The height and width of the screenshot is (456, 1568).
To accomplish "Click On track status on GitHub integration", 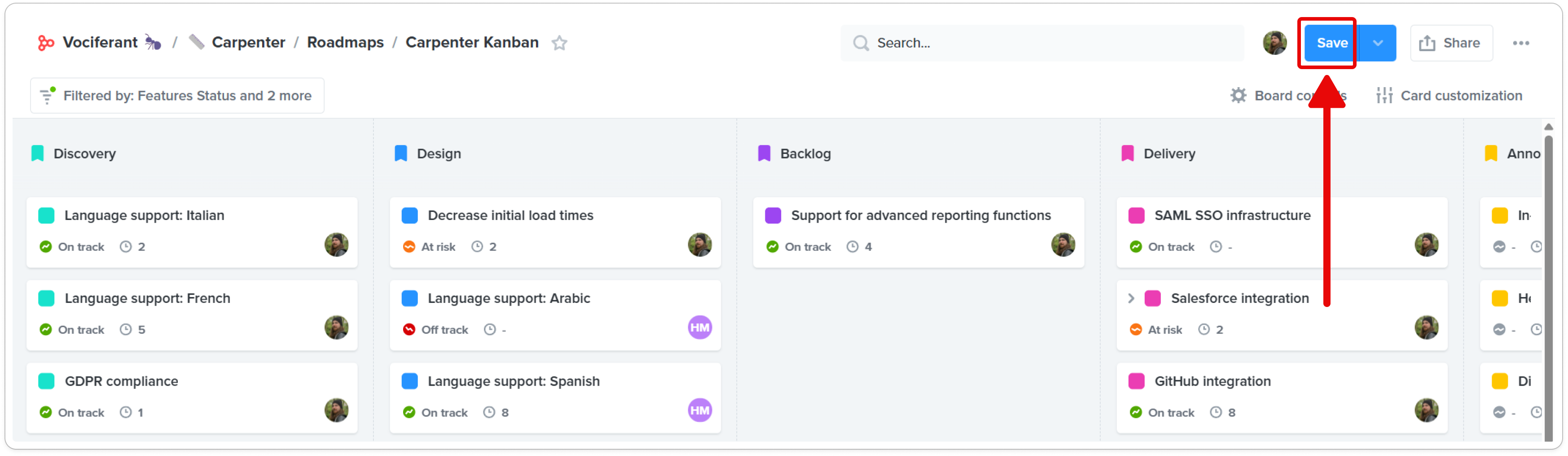I will [x=1162, y=412].
